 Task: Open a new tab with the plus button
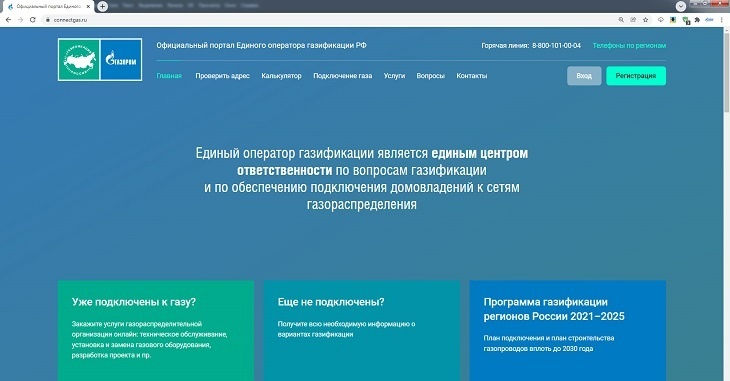[x=102, y=7]
